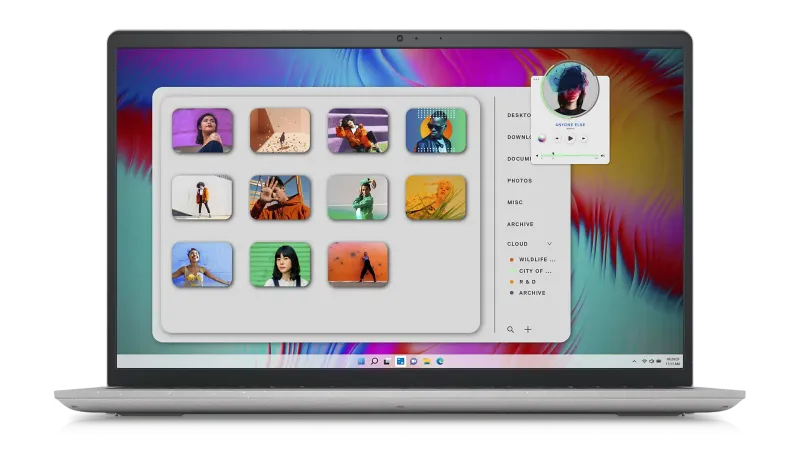Open the color wheel in the music player
Viewport: 800px width, 450px height.
(x=542, y=138)
